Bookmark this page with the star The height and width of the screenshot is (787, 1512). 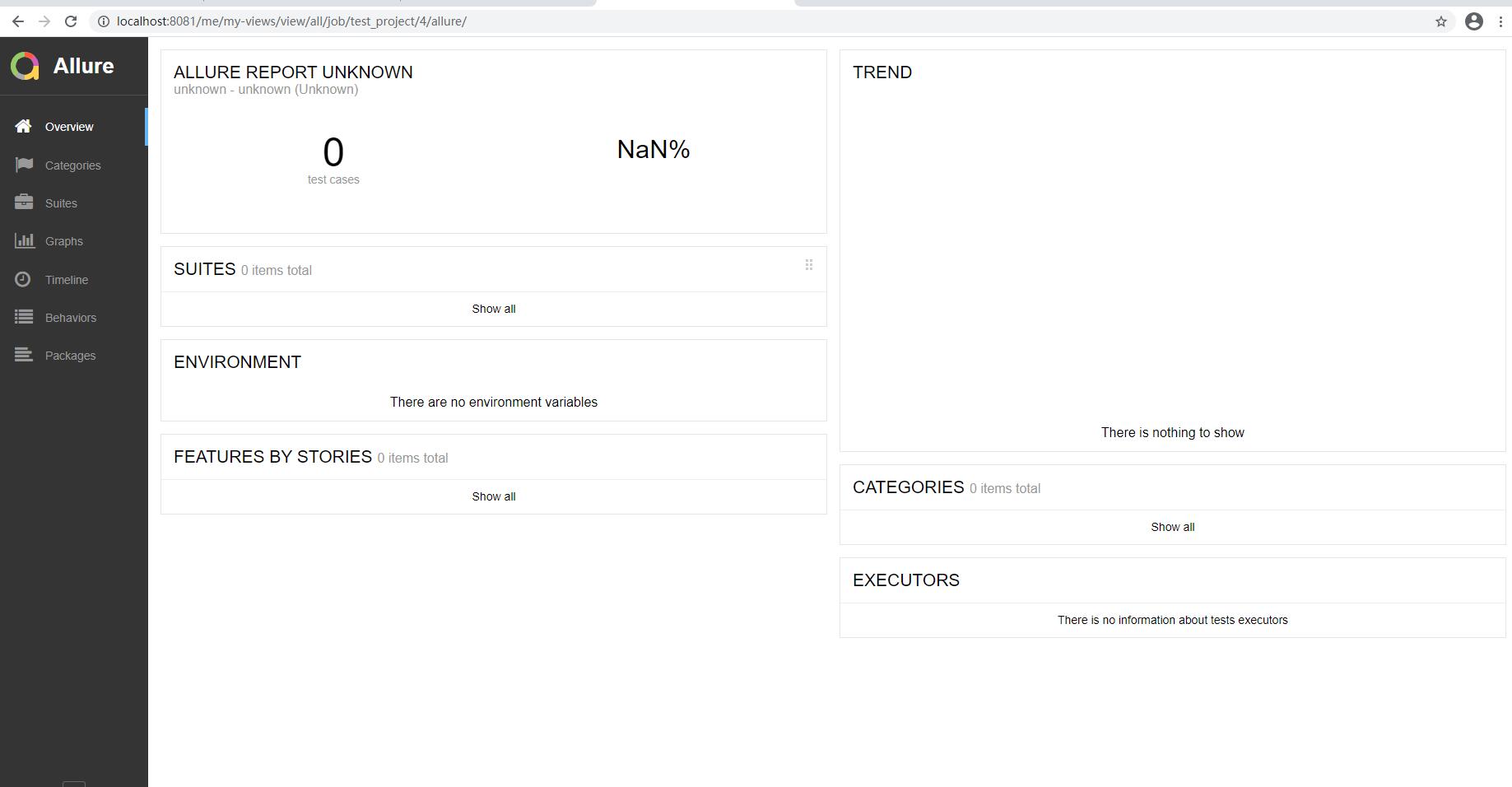(1441, 21)
